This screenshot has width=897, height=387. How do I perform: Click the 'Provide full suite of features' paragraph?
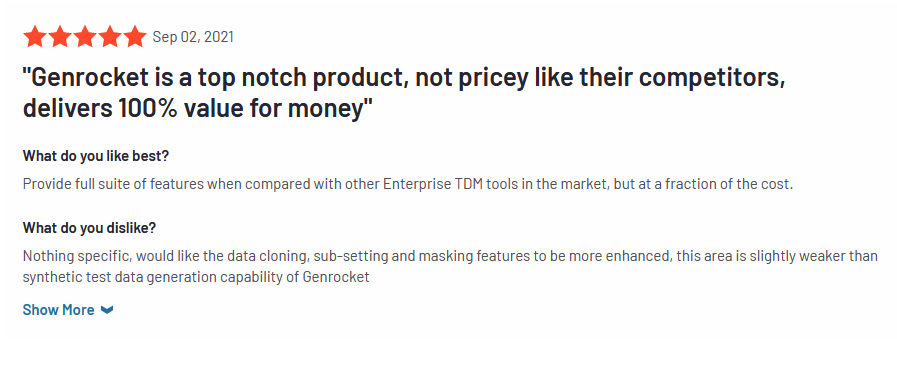[408, 185]
